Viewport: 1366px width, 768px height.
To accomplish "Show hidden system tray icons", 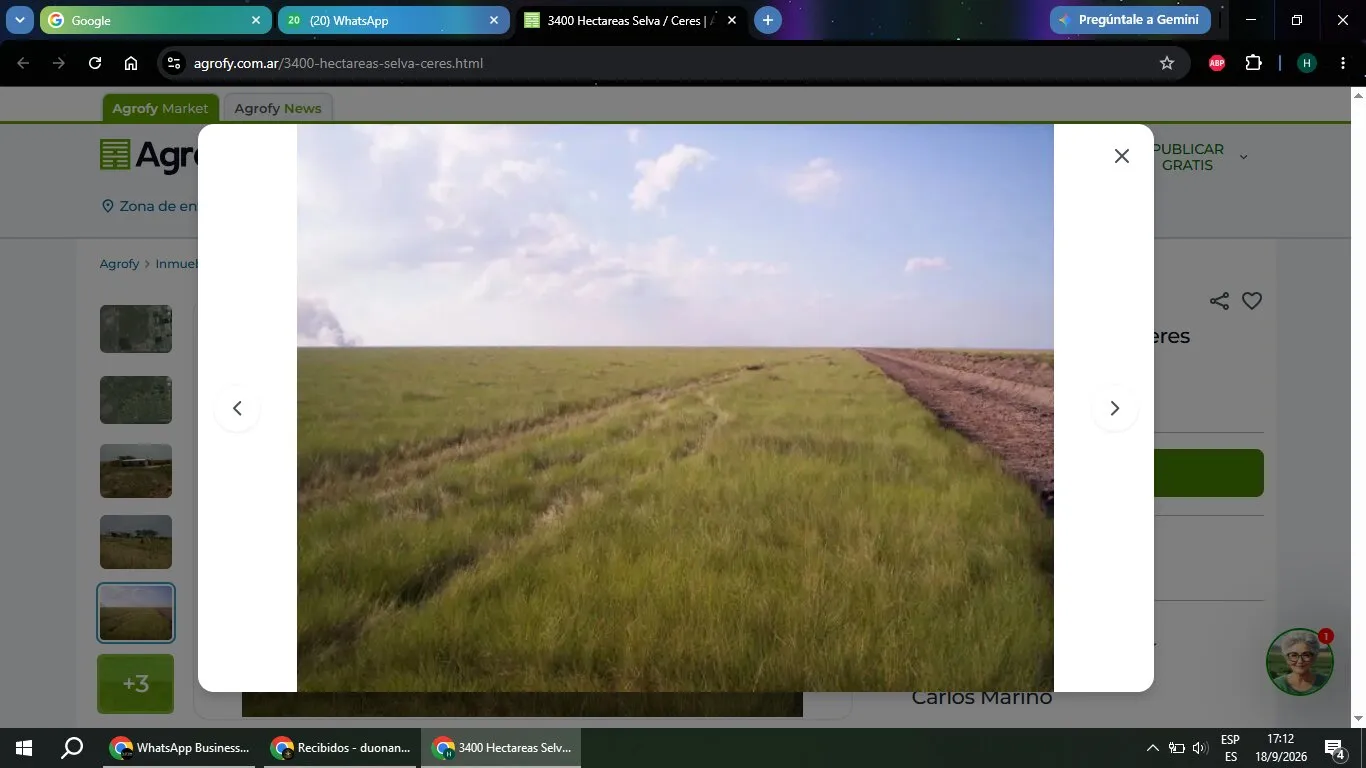I will (x=1152, y=748).
